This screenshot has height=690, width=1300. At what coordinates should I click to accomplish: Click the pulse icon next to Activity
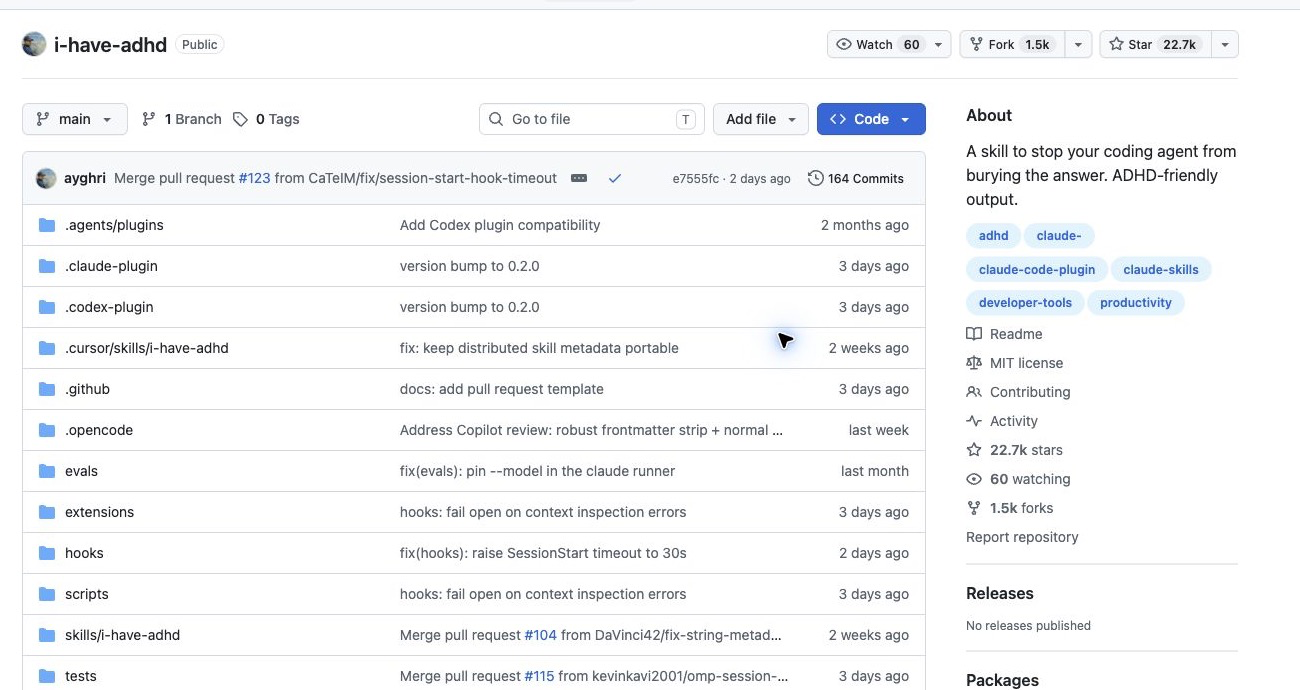pyautogui.click(x=974, y=421)
